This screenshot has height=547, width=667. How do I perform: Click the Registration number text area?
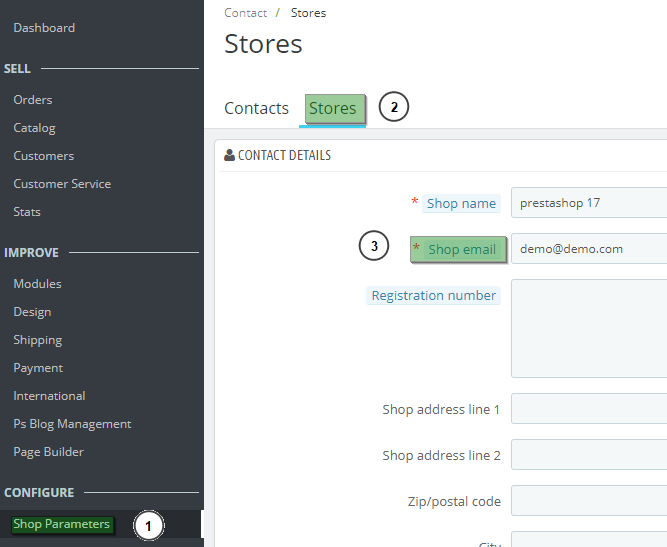point(588,328)
